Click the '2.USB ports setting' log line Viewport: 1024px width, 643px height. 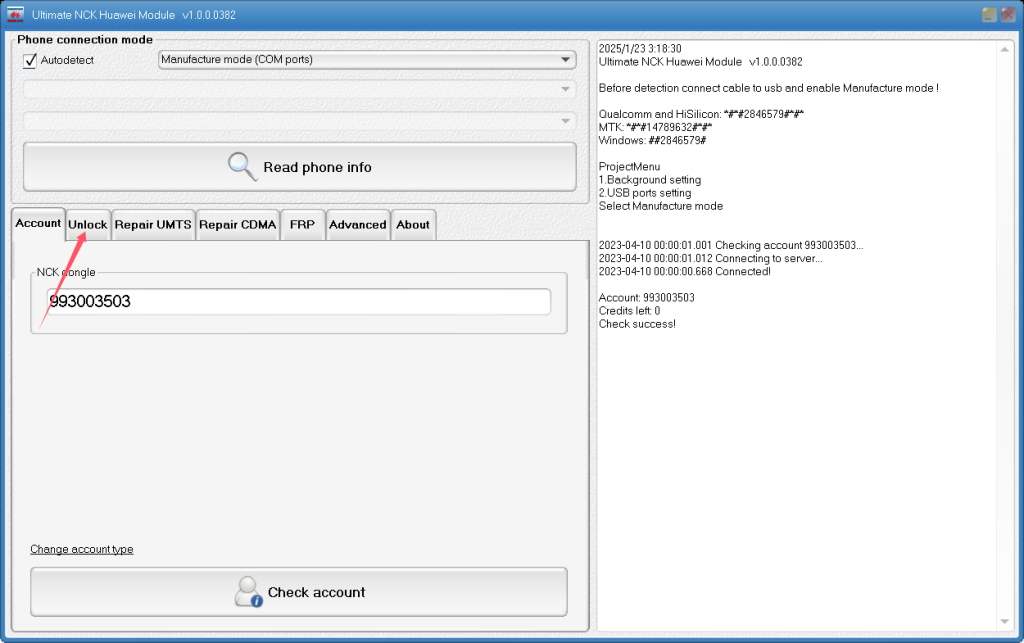pyautogui.click(x=645, y=193)
